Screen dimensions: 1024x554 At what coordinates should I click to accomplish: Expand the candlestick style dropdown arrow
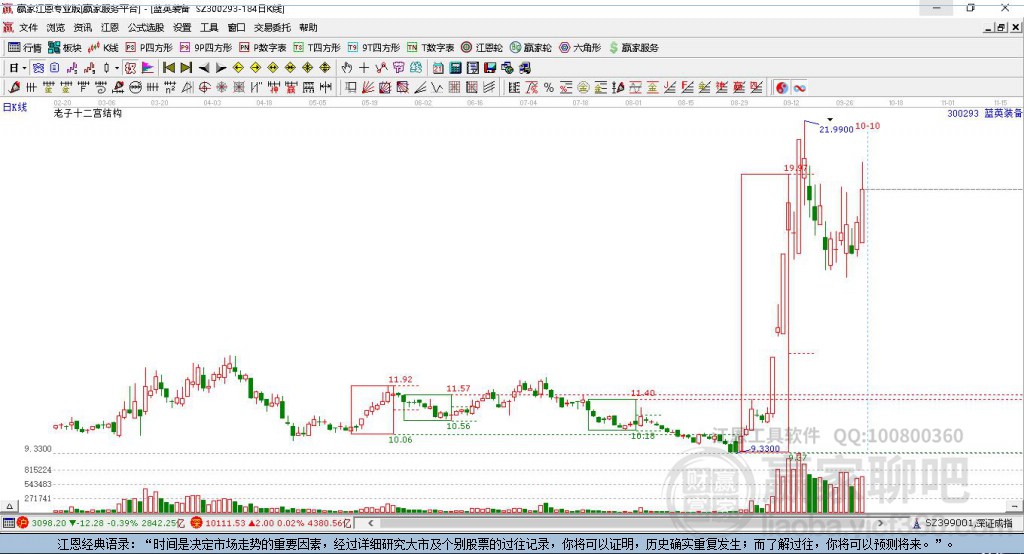click(117, 68)
